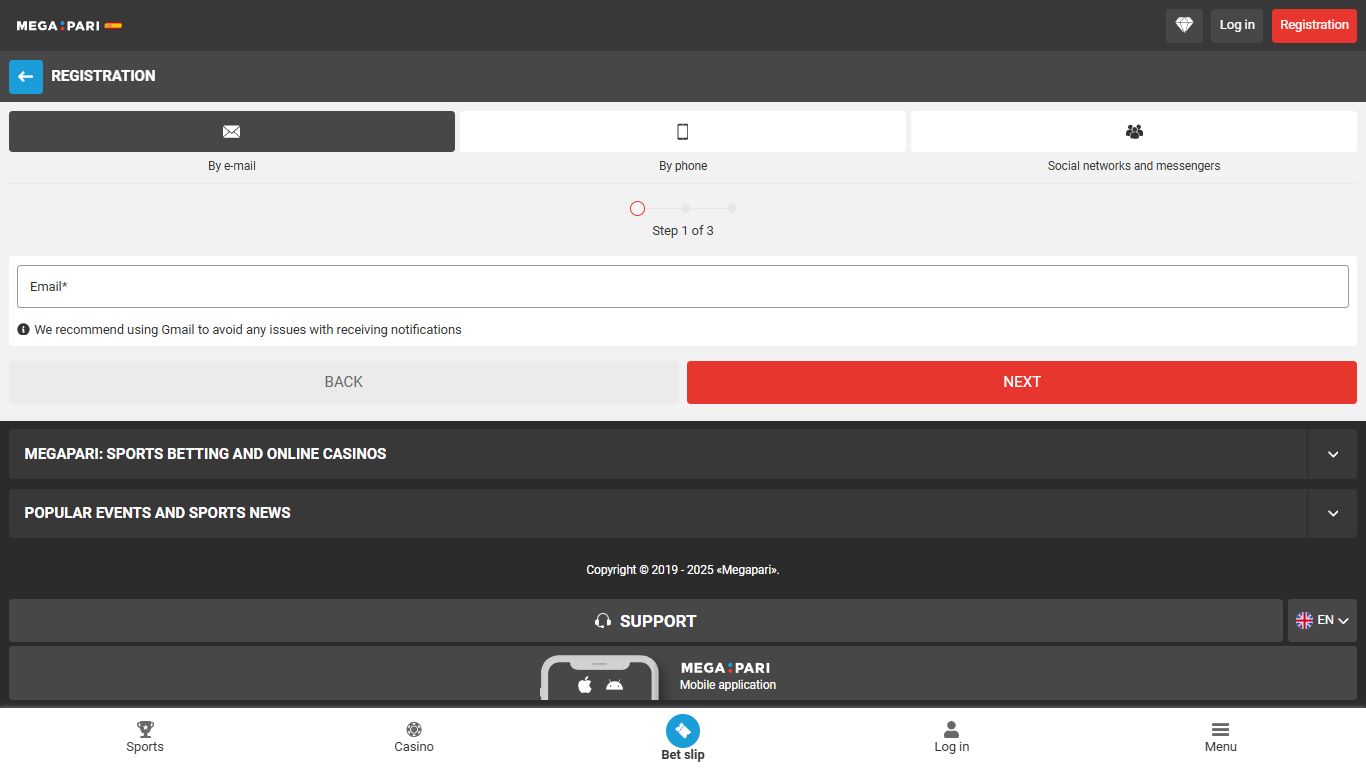Open the Bet slip ticket icon
1366x768 pixels.
point(683,731)
